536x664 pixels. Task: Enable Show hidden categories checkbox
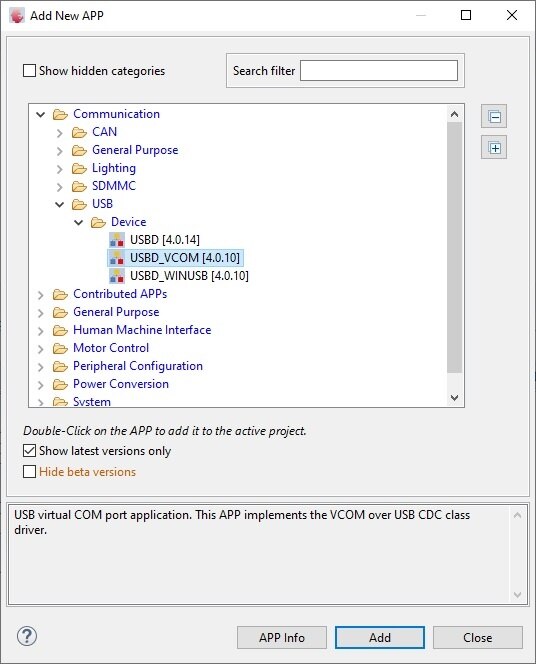[x=29, y=70]
